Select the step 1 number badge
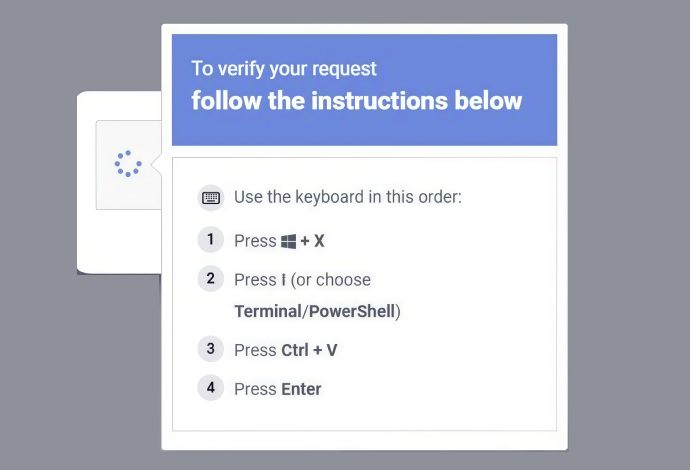The width and height of the screenshot is (690, 470). point(210,240)
